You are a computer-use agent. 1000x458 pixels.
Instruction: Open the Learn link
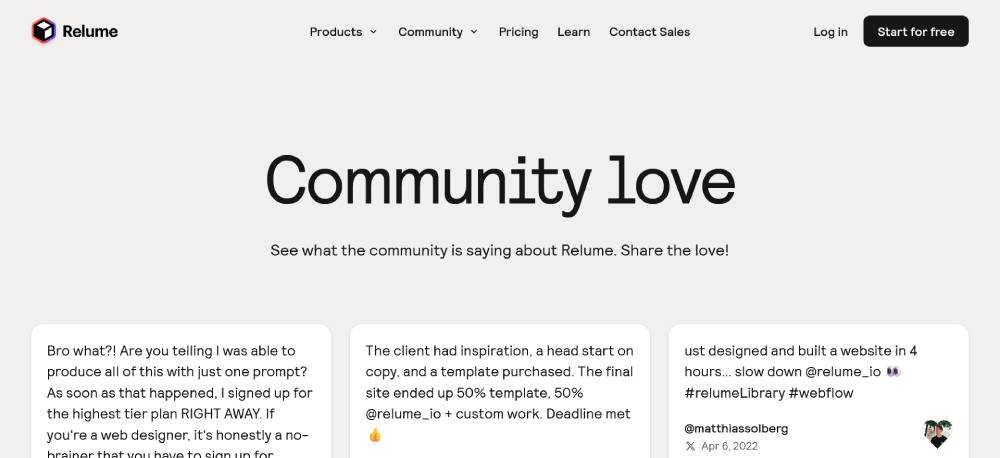click(573, 32)
